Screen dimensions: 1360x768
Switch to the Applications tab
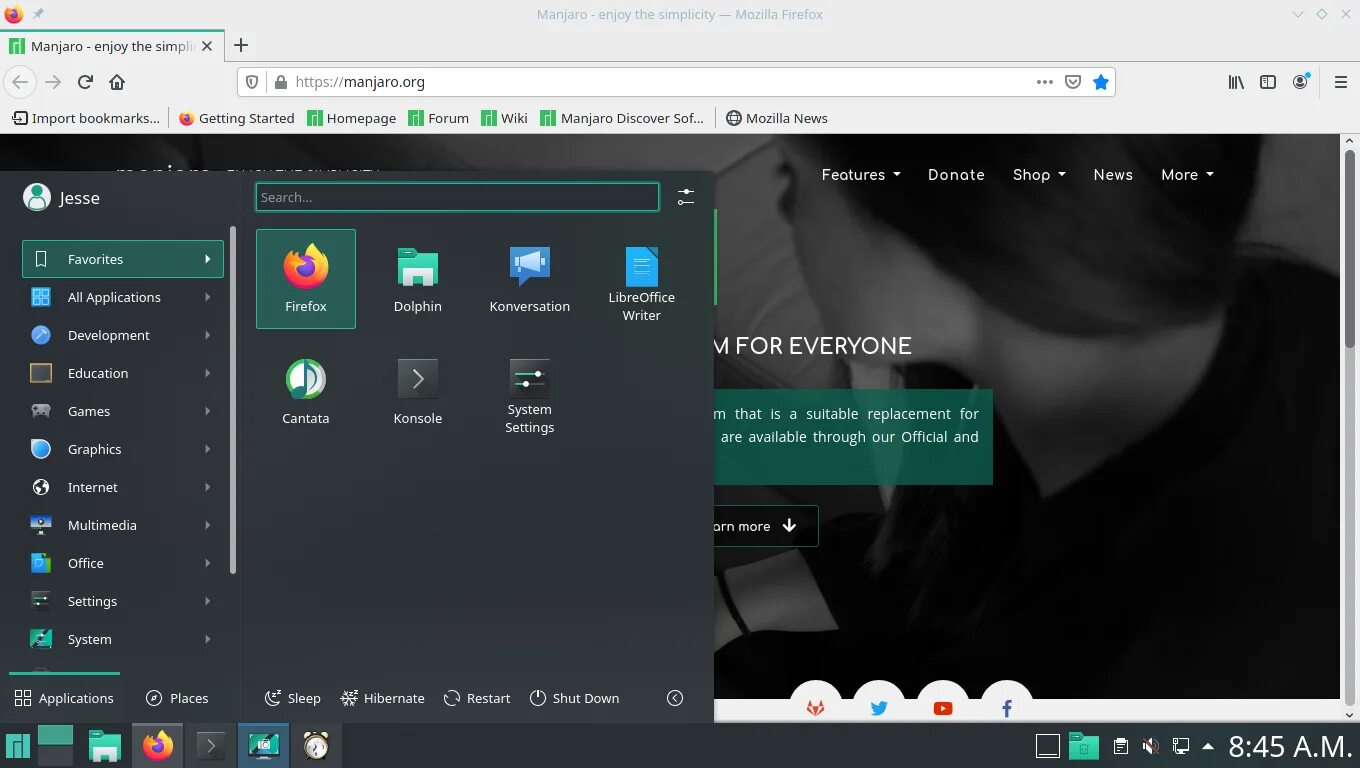64,698
